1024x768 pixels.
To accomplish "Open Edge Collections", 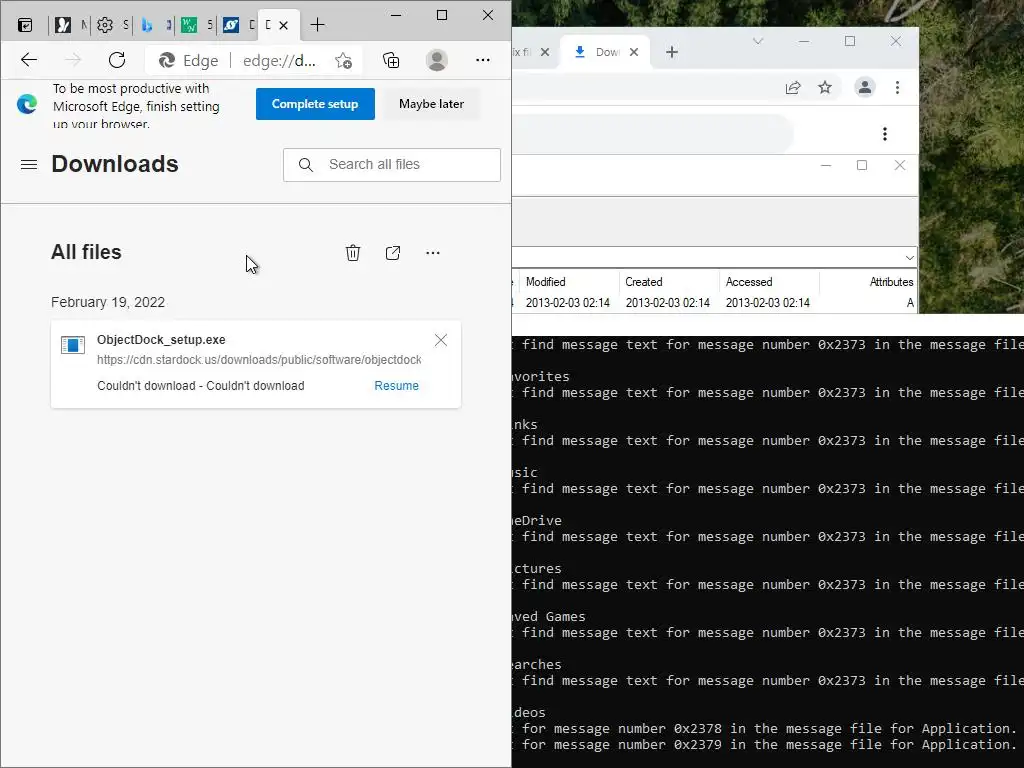I will tap(391, 60).
